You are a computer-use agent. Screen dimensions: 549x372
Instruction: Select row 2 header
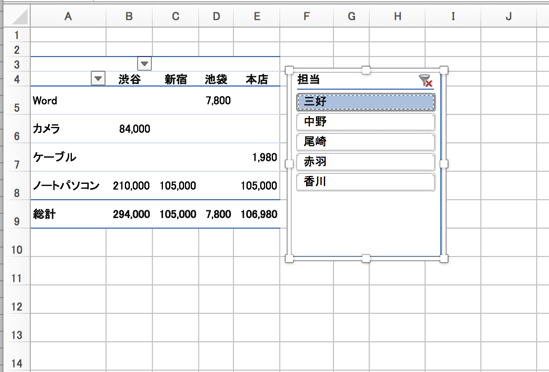17,50
